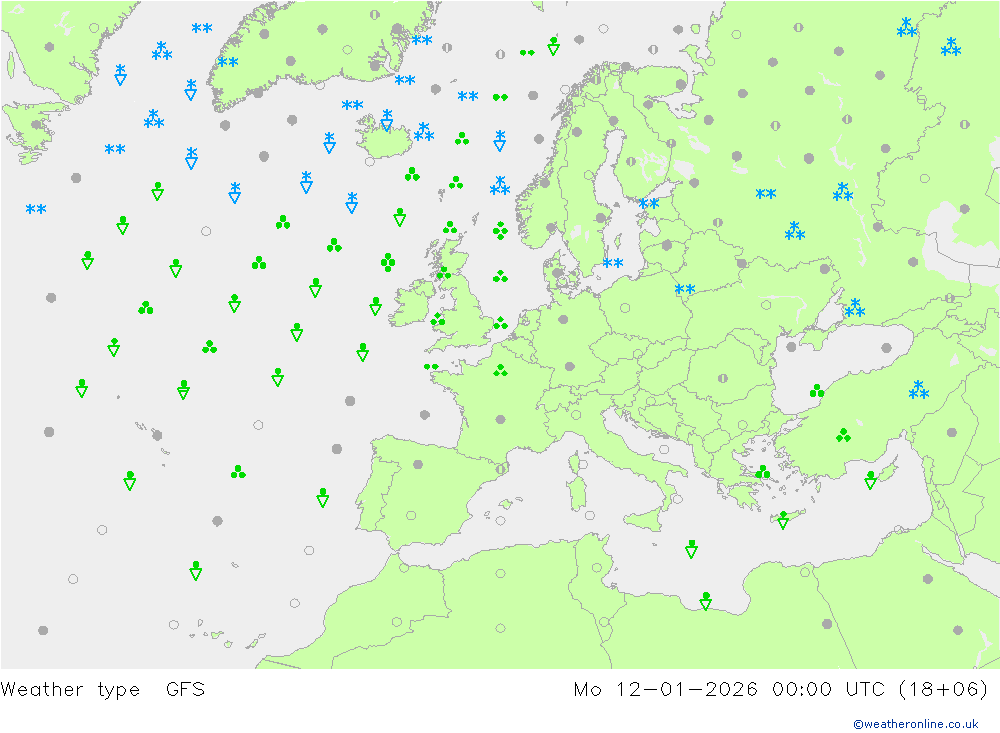Click the rain shower symbol beside Cyprus
Viewport: 1000px width, 733px height.
[x=871, y=480]
